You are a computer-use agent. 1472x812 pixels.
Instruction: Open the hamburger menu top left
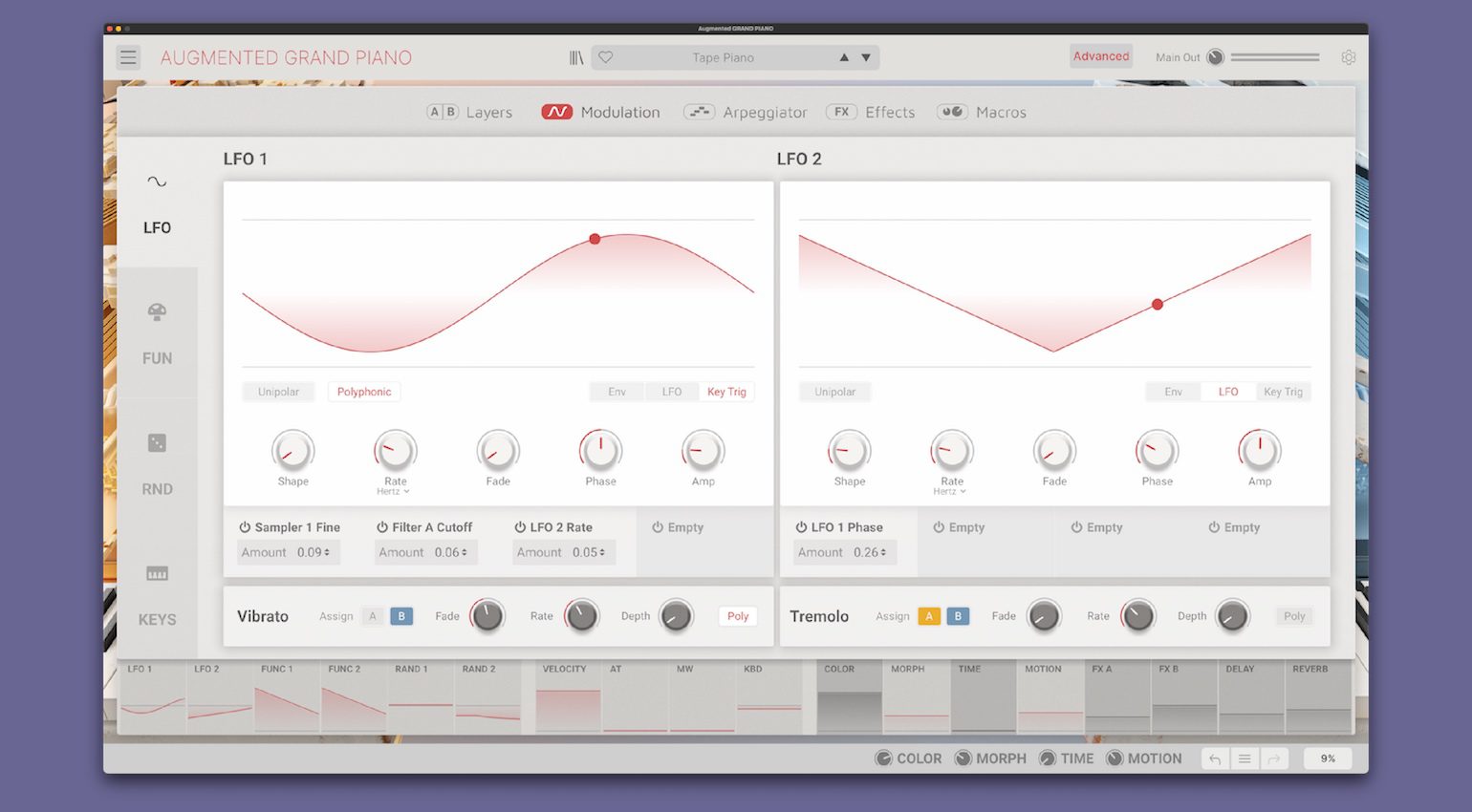tap(128, 56)
